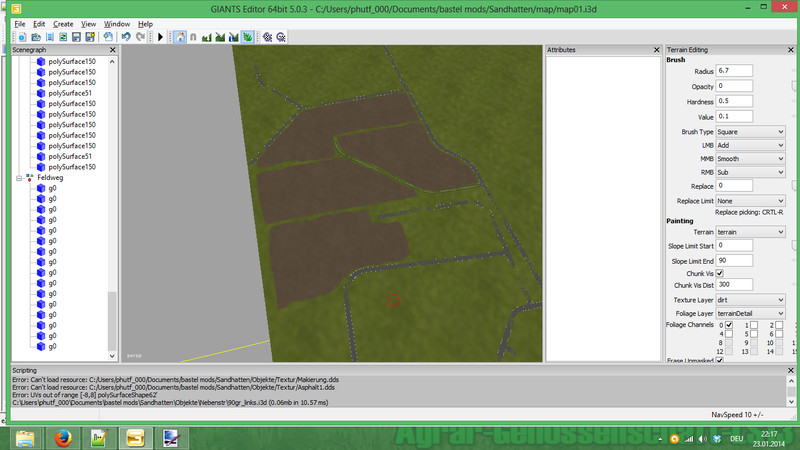Select the terrain info layer paint icon
The height and width of the screenshot is (450, 800).
[234, 37]
